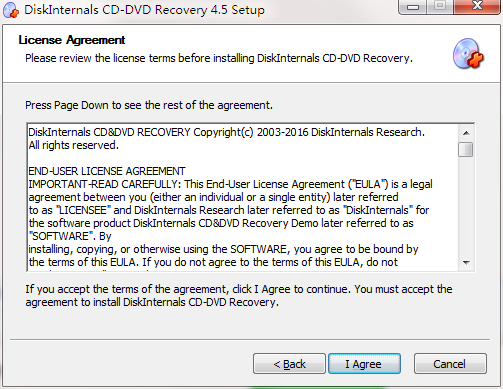Click the DiskInternals setup icon in title bar
503x389 pixels.
(x=10, y=10)
